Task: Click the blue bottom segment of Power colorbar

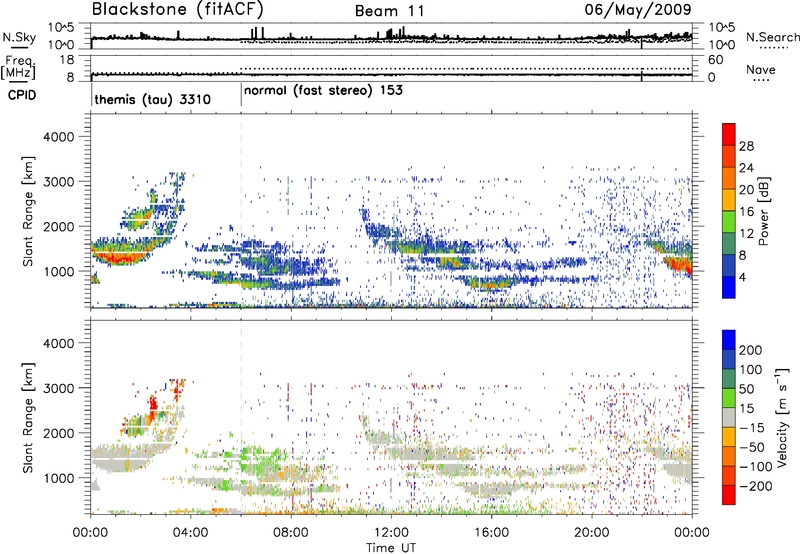Action: click(729, 287)
